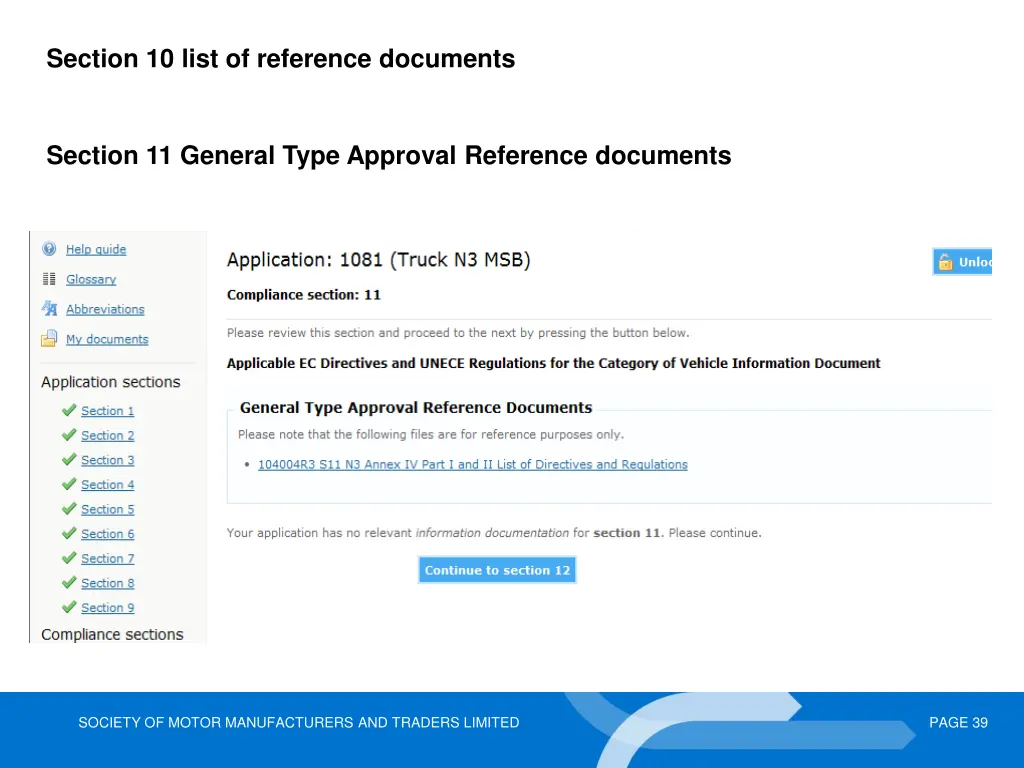Click the padlock icon on Unlock button
The height and width of the screenshot is (768, 1024).
[x=945, y=262]
